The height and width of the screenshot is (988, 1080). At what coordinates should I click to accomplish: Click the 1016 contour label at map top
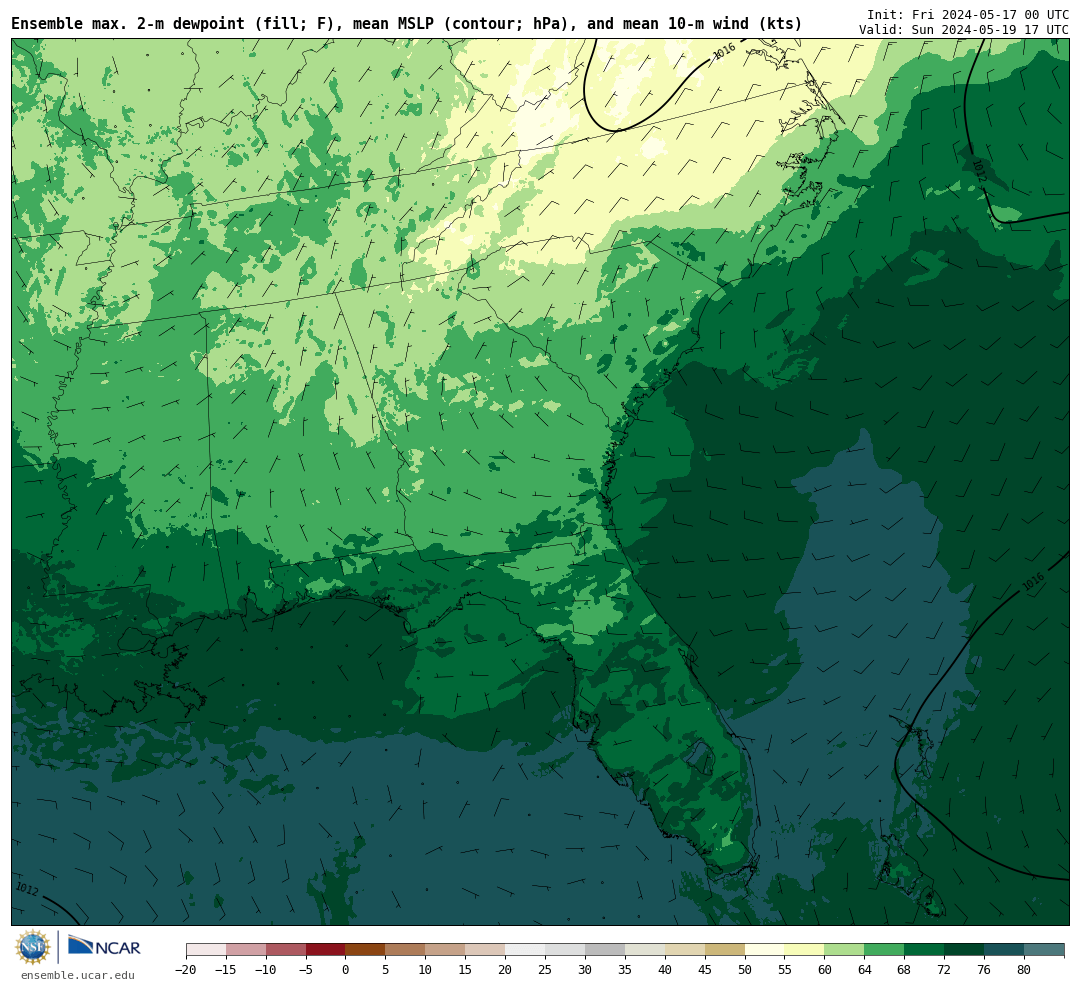coord(723,52)
